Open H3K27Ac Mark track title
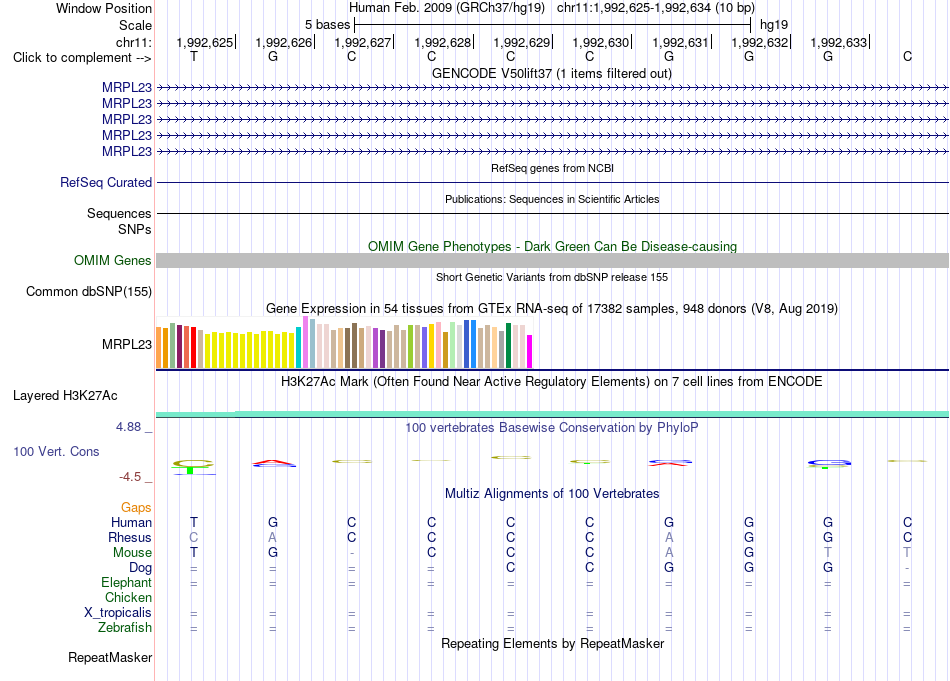 (552, 382)
